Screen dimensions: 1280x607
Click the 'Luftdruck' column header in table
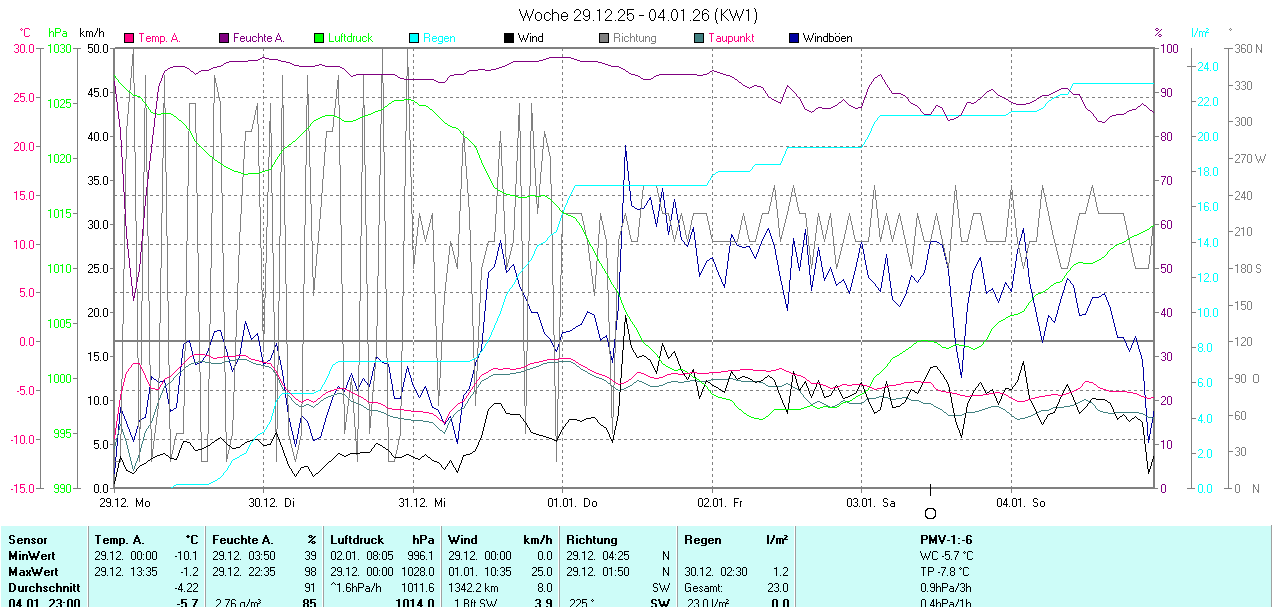click(358, 540)
